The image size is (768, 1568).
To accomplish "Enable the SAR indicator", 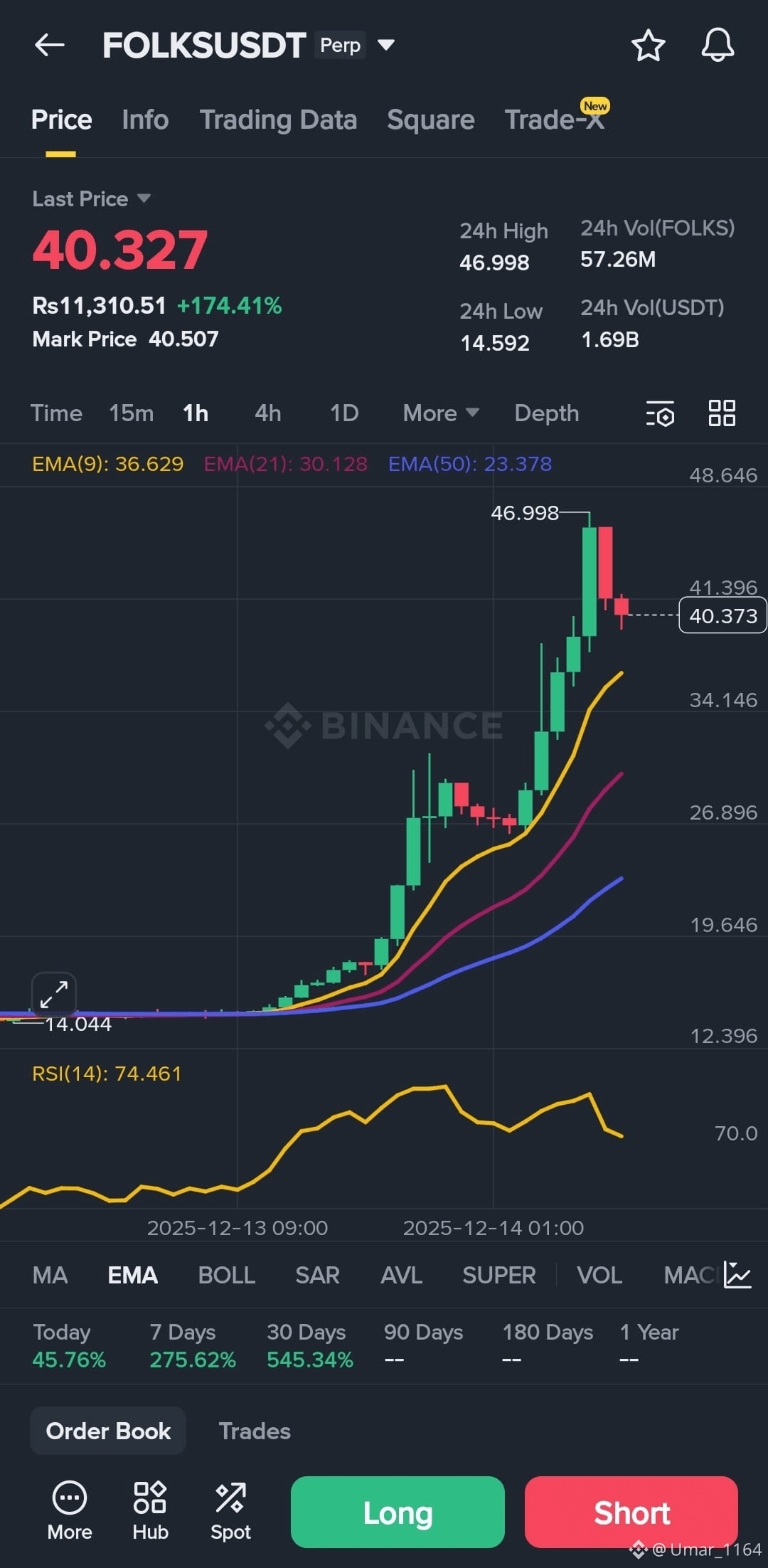I will pyautogui.click(x=317, y=1276).
